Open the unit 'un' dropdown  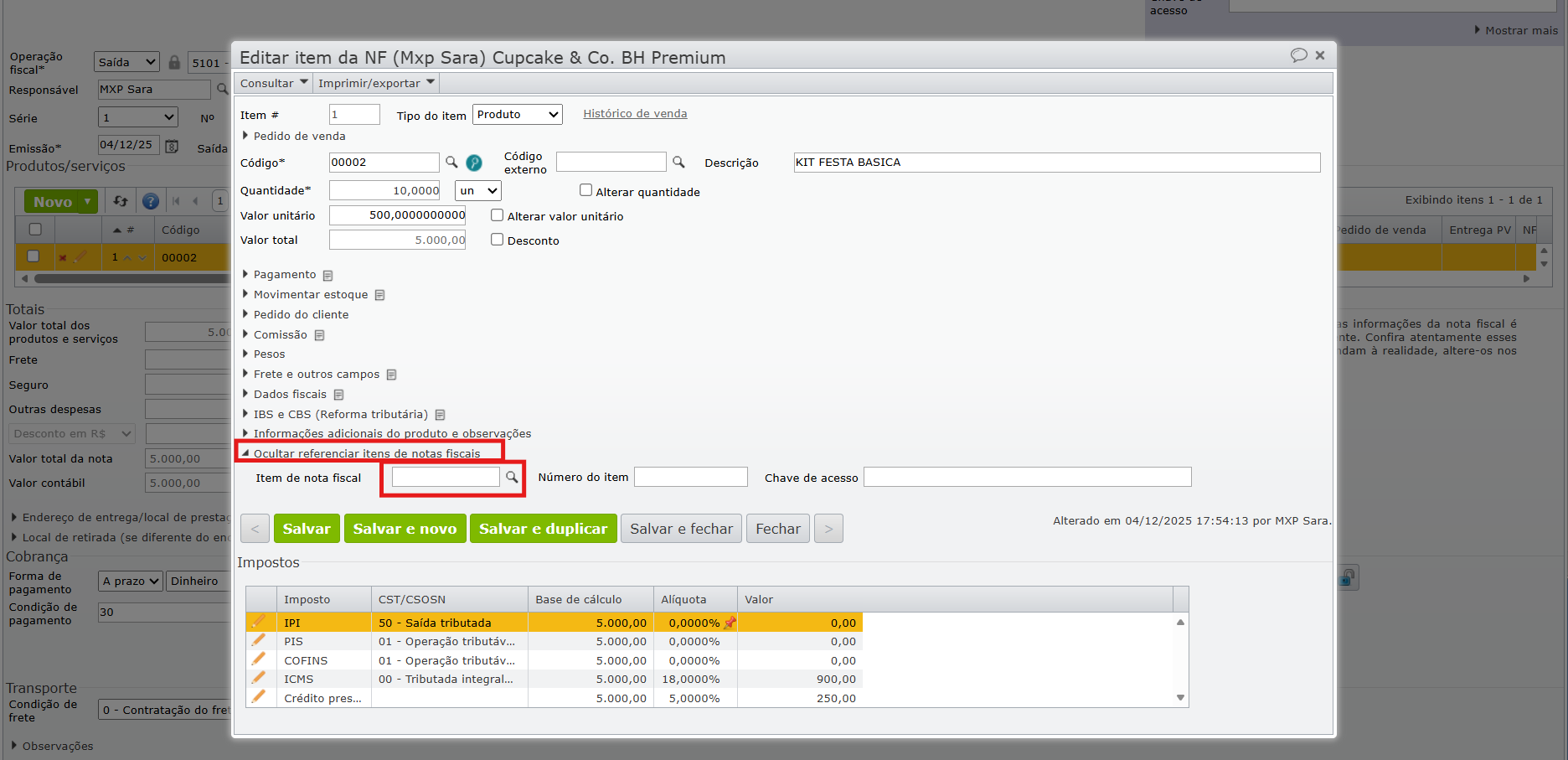click(x=478, y=191)
